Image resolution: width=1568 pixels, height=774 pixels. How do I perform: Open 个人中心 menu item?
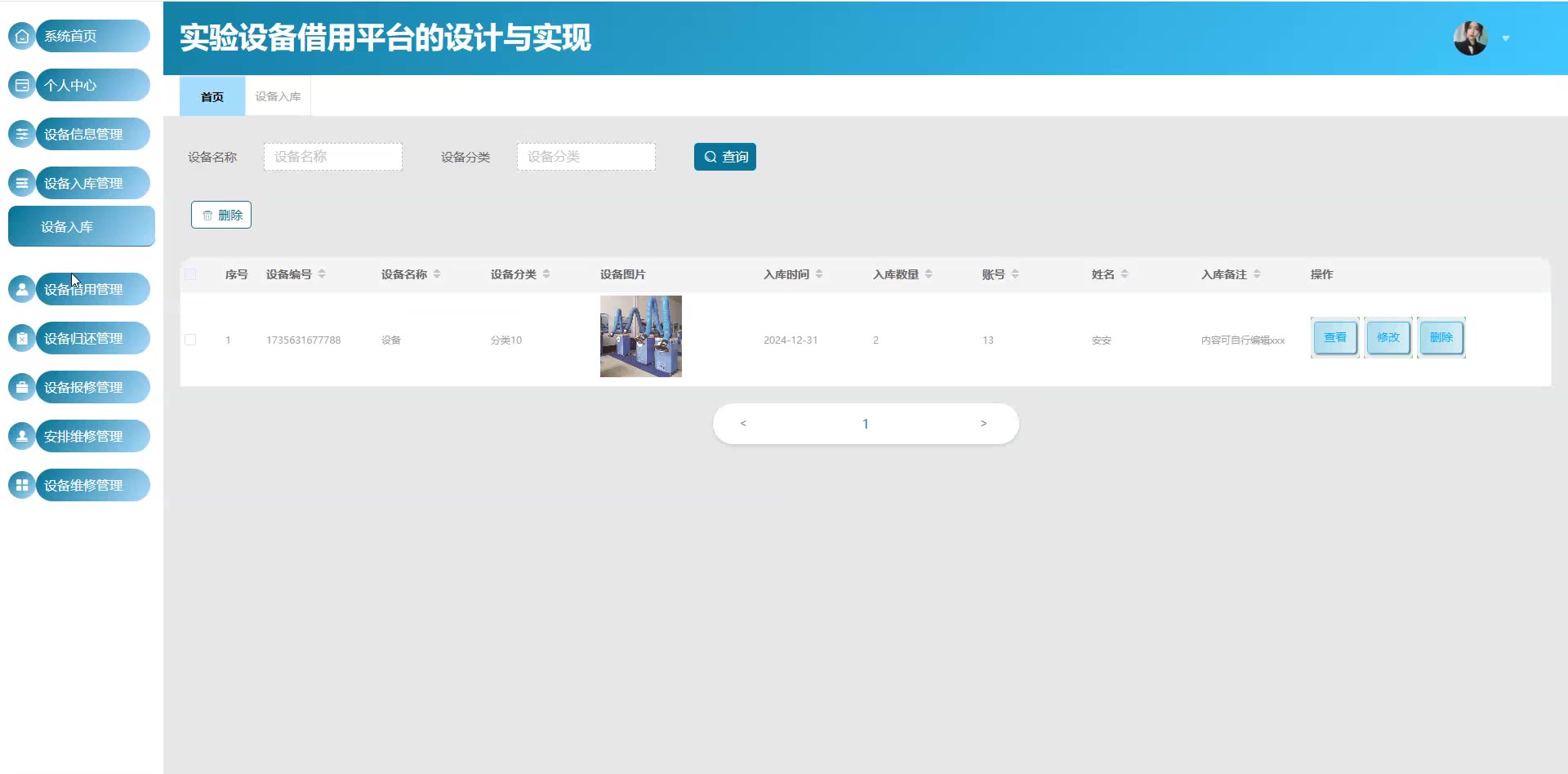92,85
